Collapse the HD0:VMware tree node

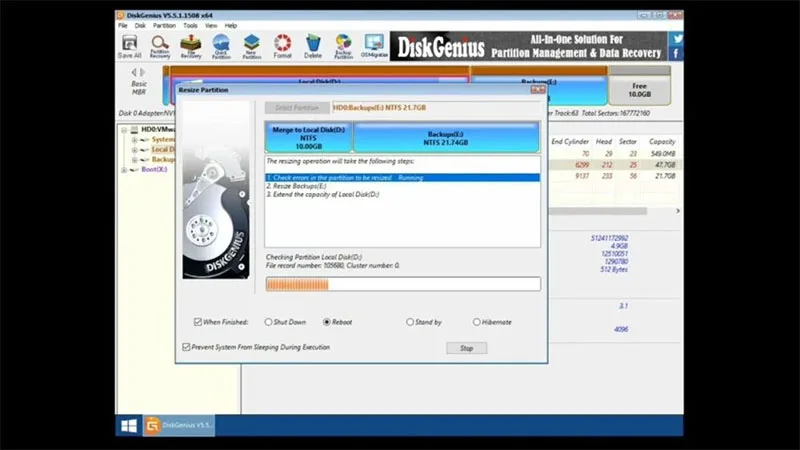tap(124, 130)
